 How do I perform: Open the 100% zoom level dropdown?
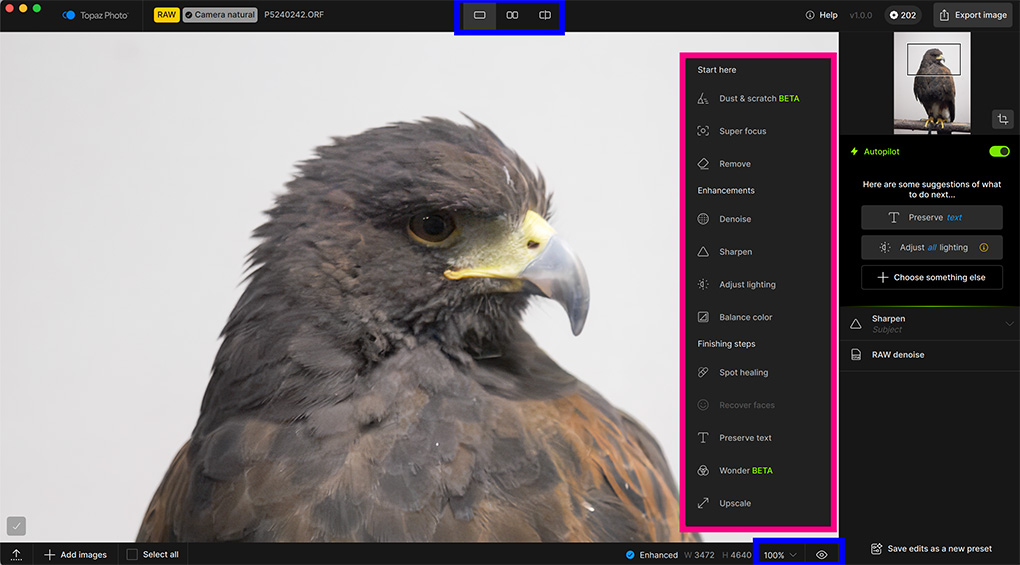pyautogui.click(x=780, y=554)
